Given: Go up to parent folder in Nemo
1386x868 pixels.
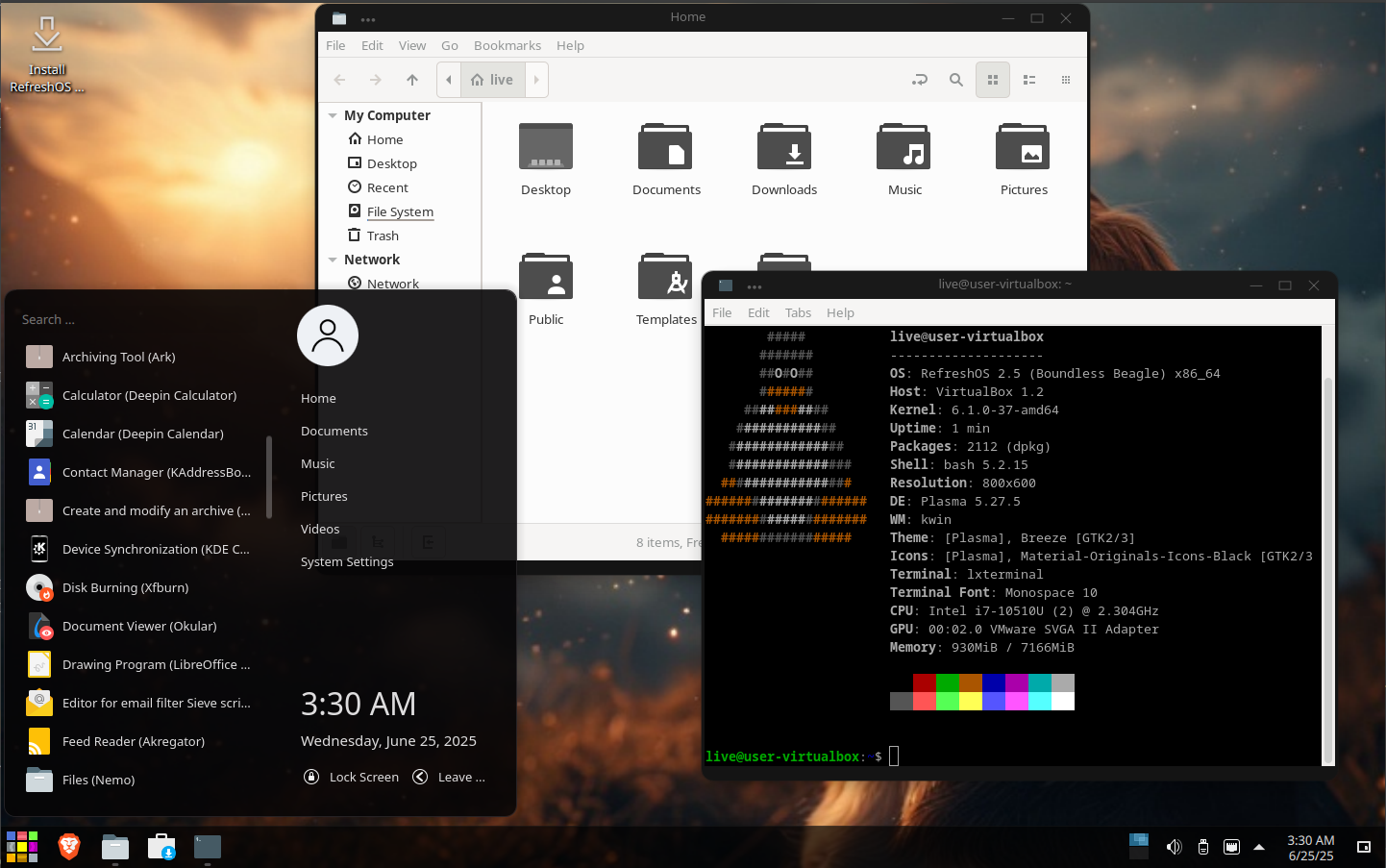Looking at the screenshot, I should click(x=412, y=80).
